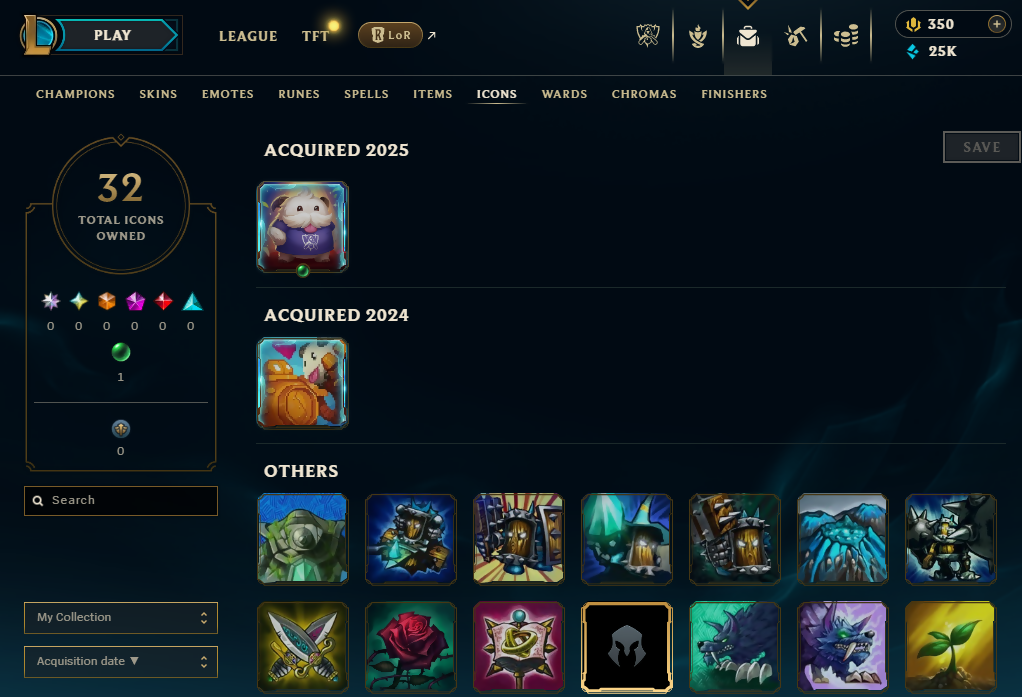
Task: Select the default helmet summoner icon
Action: pos(626,647)
